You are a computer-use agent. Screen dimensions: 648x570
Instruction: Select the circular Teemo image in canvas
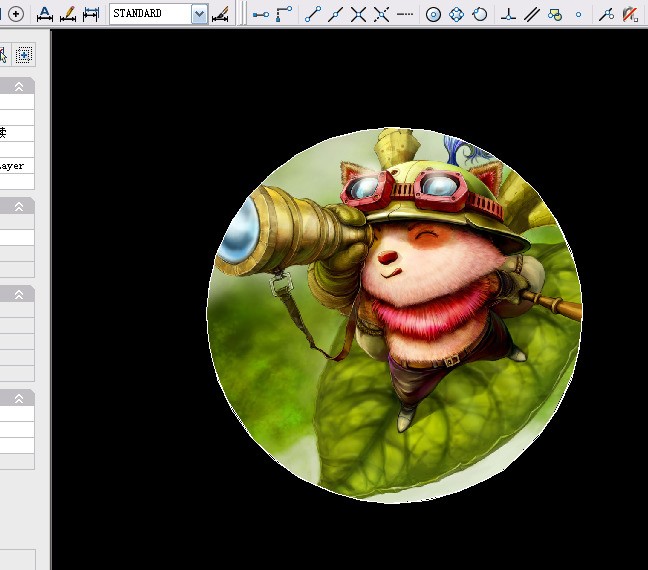tap(394, 314)
